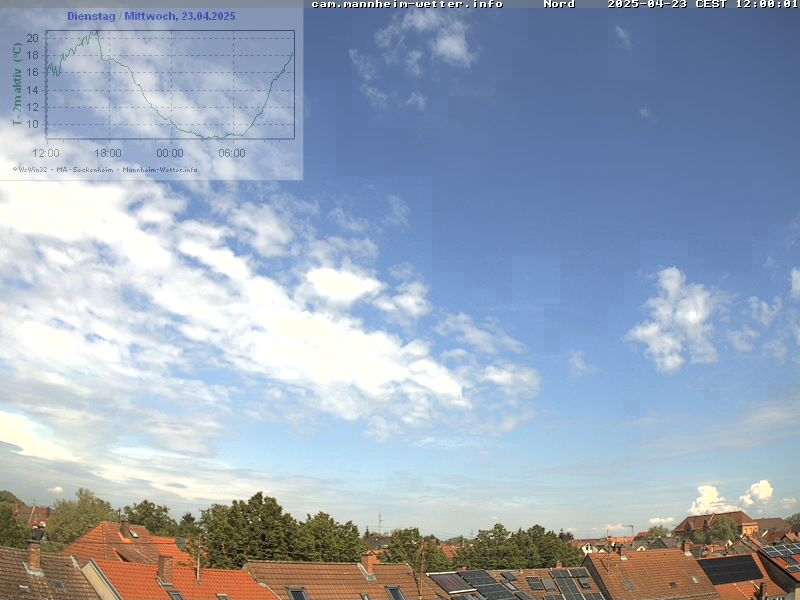800x600 pixels.
Task: Click the Nord direction label
Action: (x=559, y=4)
